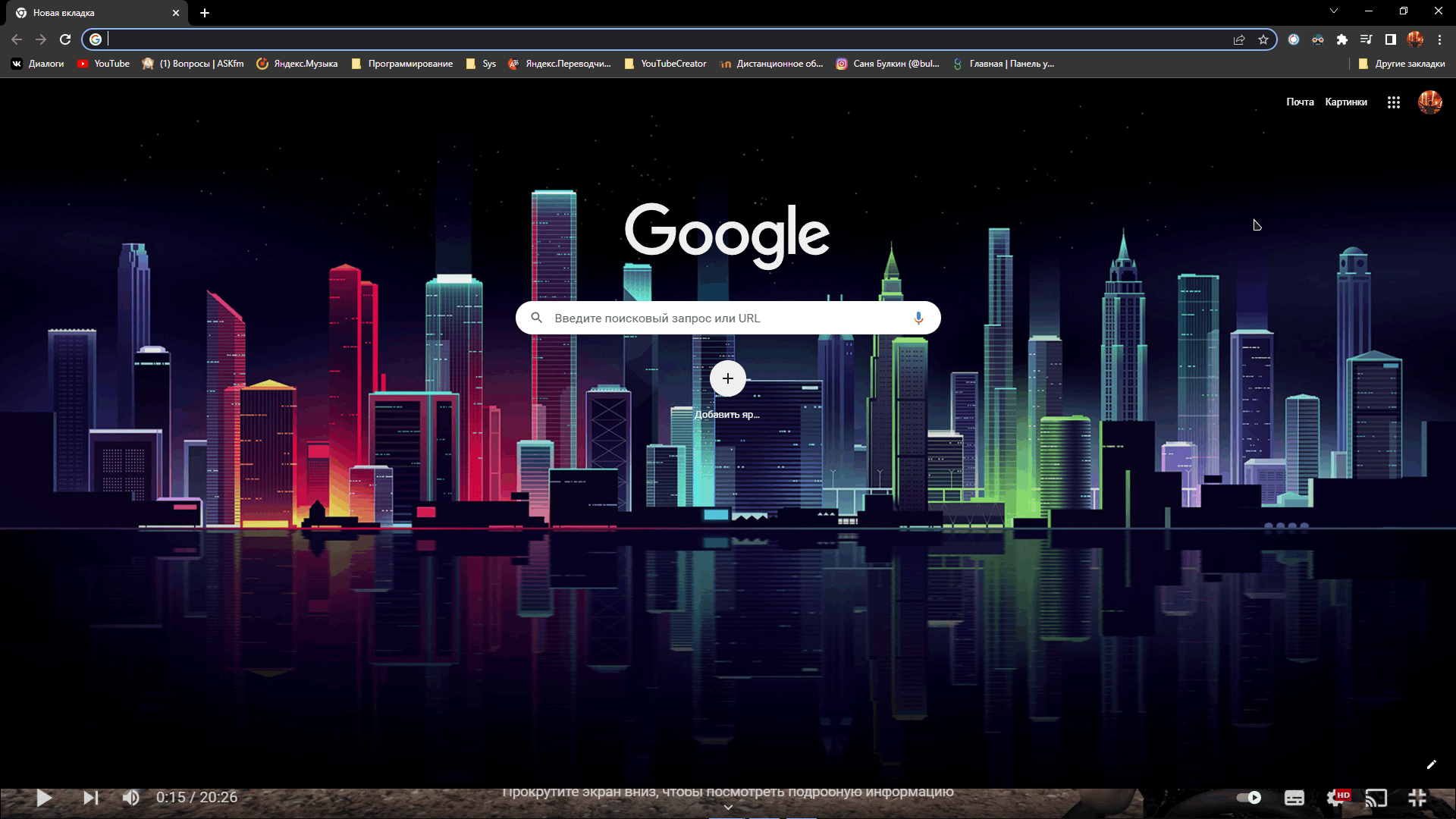Image resolution: width=1456 pixels, height=819 pixels.
Task: Skip to the next video
Action: point(90,798)
